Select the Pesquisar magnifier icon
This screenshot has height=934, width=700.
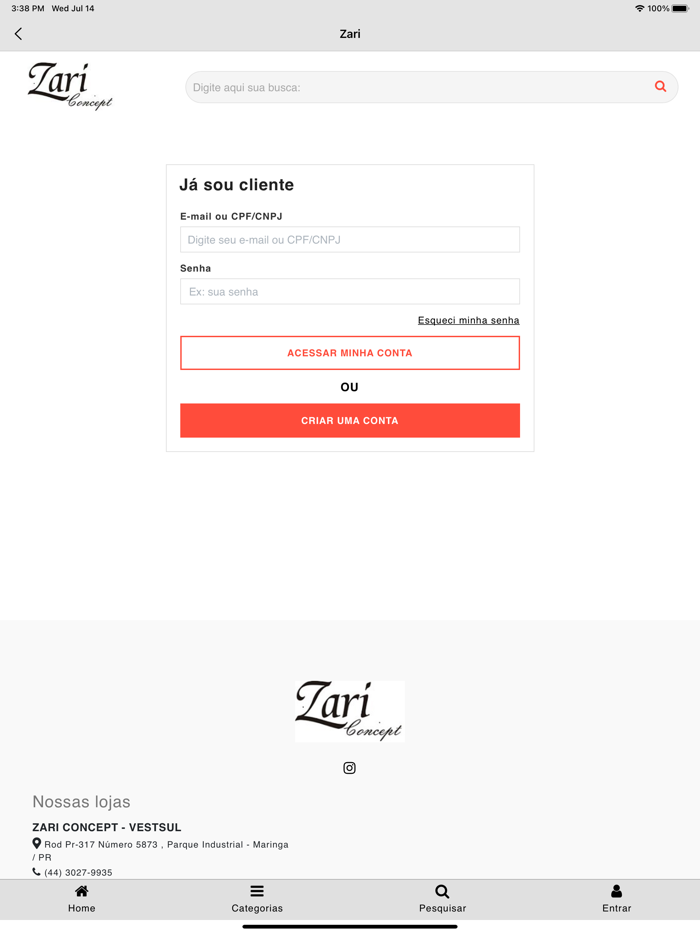[x=441, y=891]
